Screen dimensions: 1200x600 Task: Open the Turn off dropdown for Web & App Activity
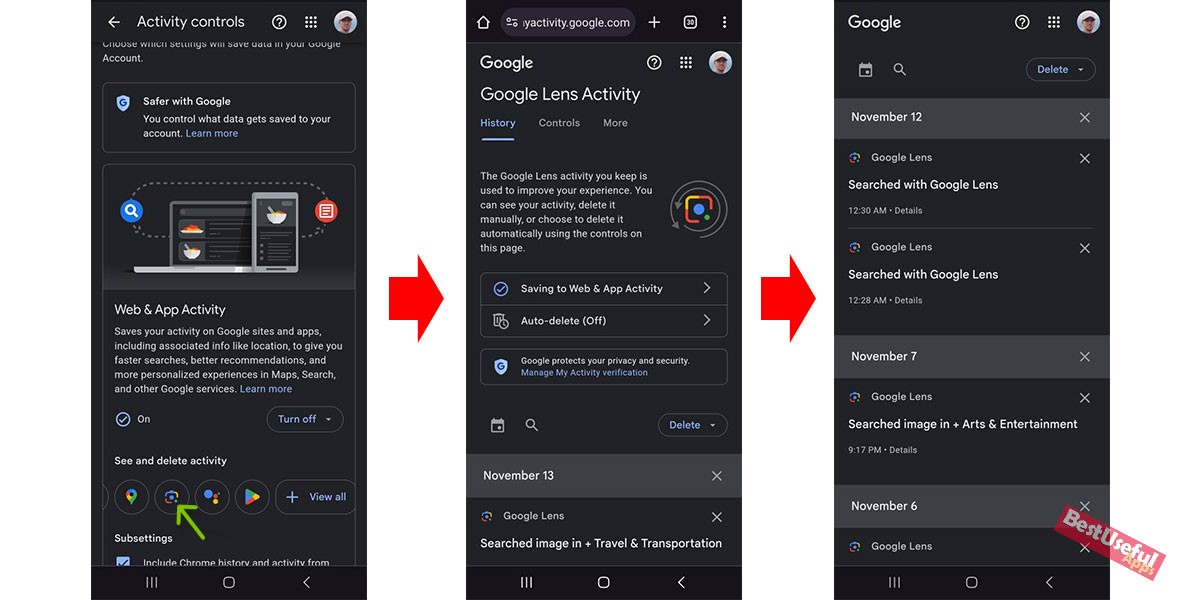[305, 419]
